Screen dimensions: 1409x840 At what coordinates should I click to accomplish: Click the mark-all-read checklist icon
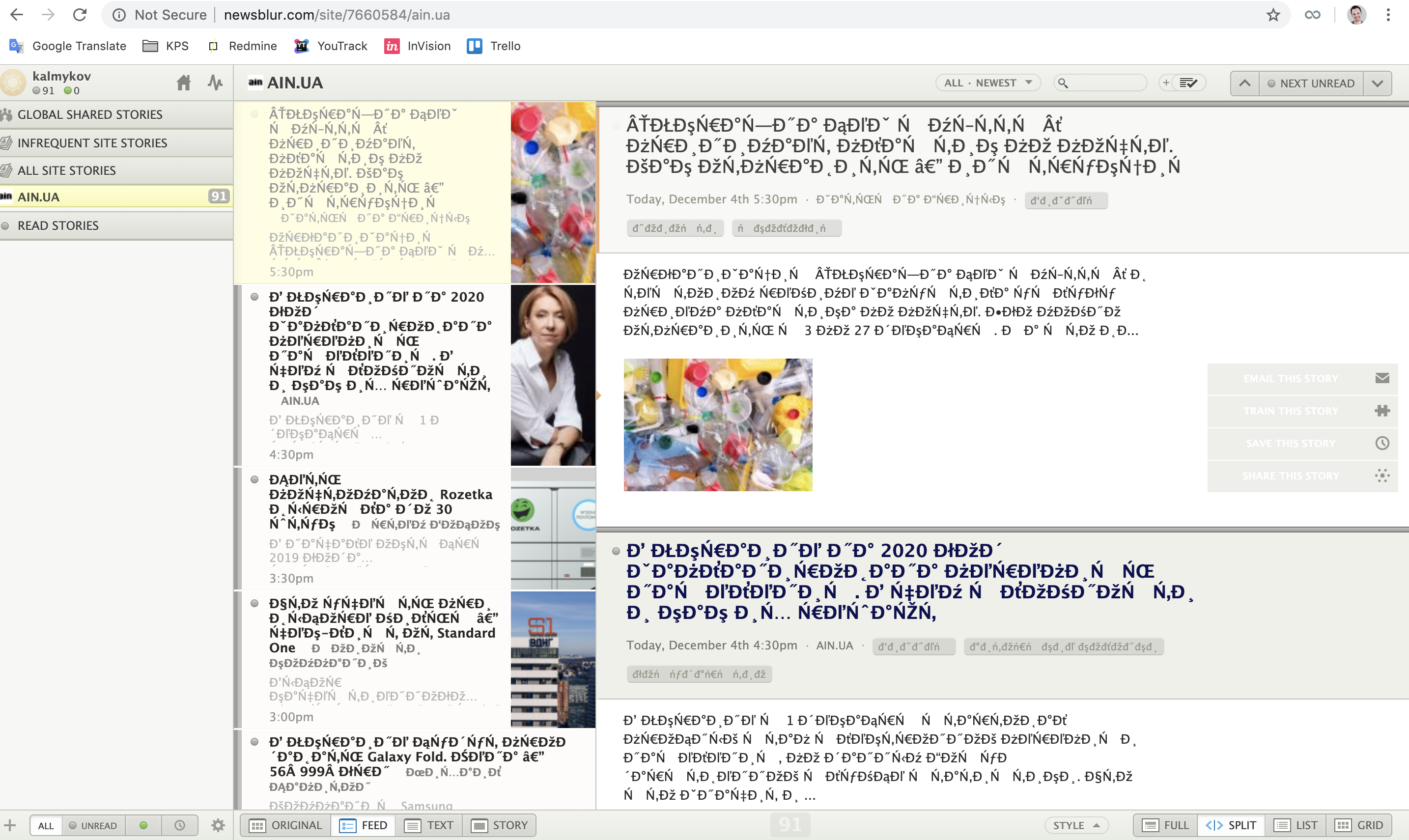[x=1188, y=83]
